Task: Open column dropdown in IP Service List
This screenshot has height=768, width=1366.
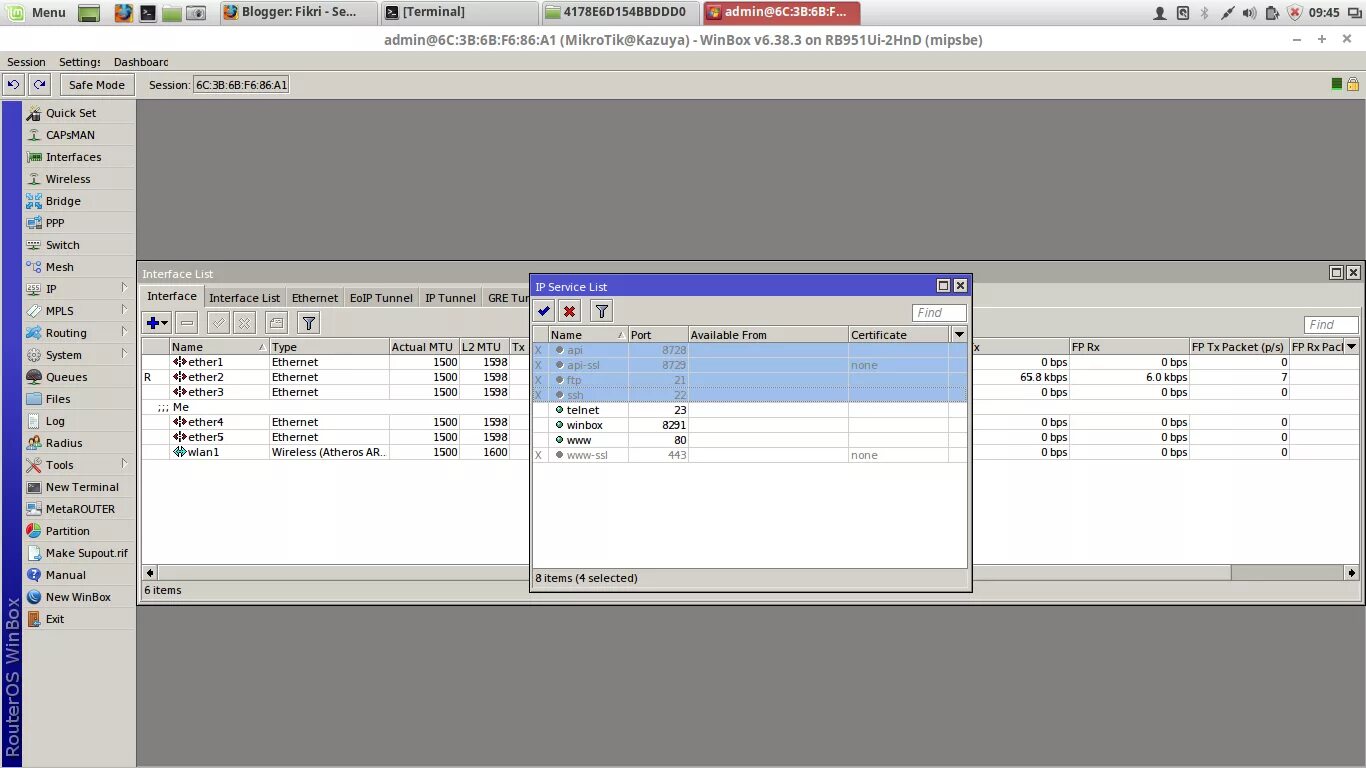Action: coord(959,335)
